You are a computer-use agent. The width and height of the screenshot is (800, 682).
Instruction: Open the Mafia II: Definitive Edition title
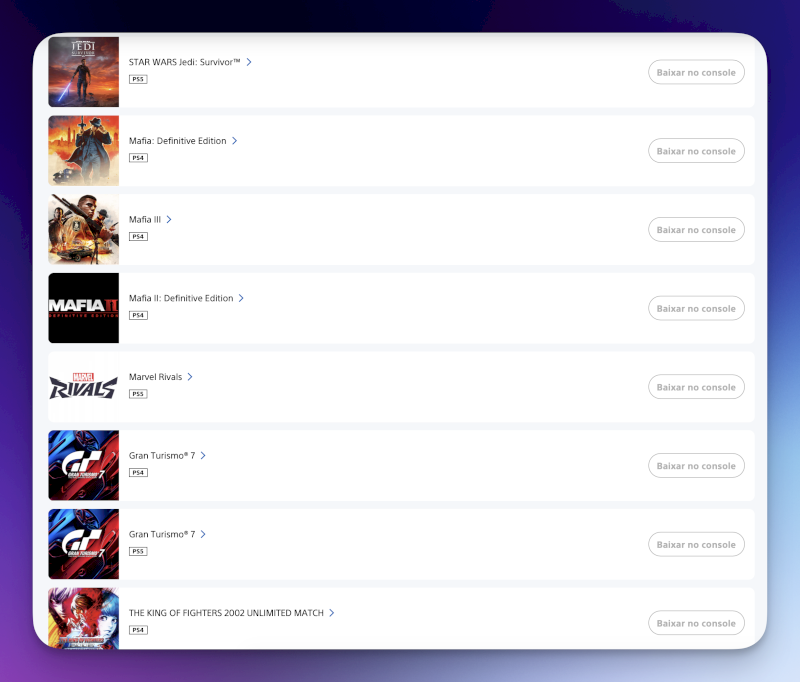181,298
